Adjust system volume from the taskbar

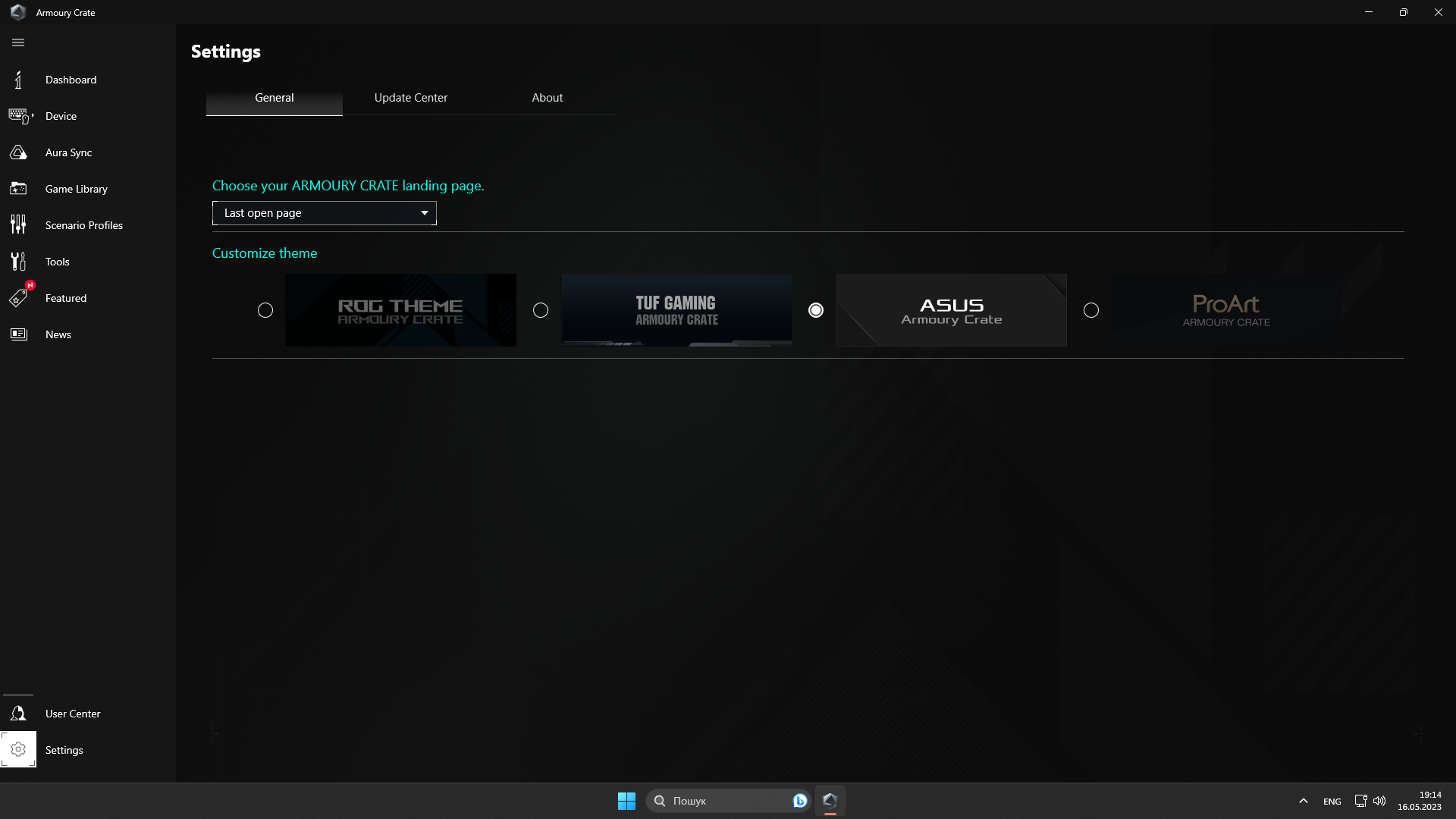(x=1379, y=800)
